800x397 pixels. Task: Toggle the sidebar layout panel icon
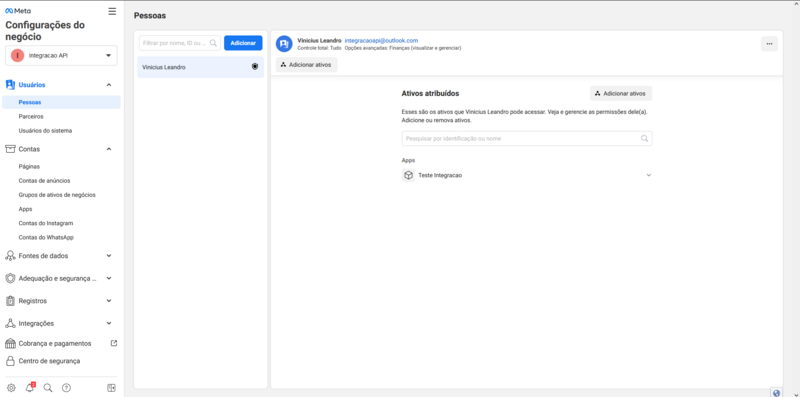click(x=111, y=388)
